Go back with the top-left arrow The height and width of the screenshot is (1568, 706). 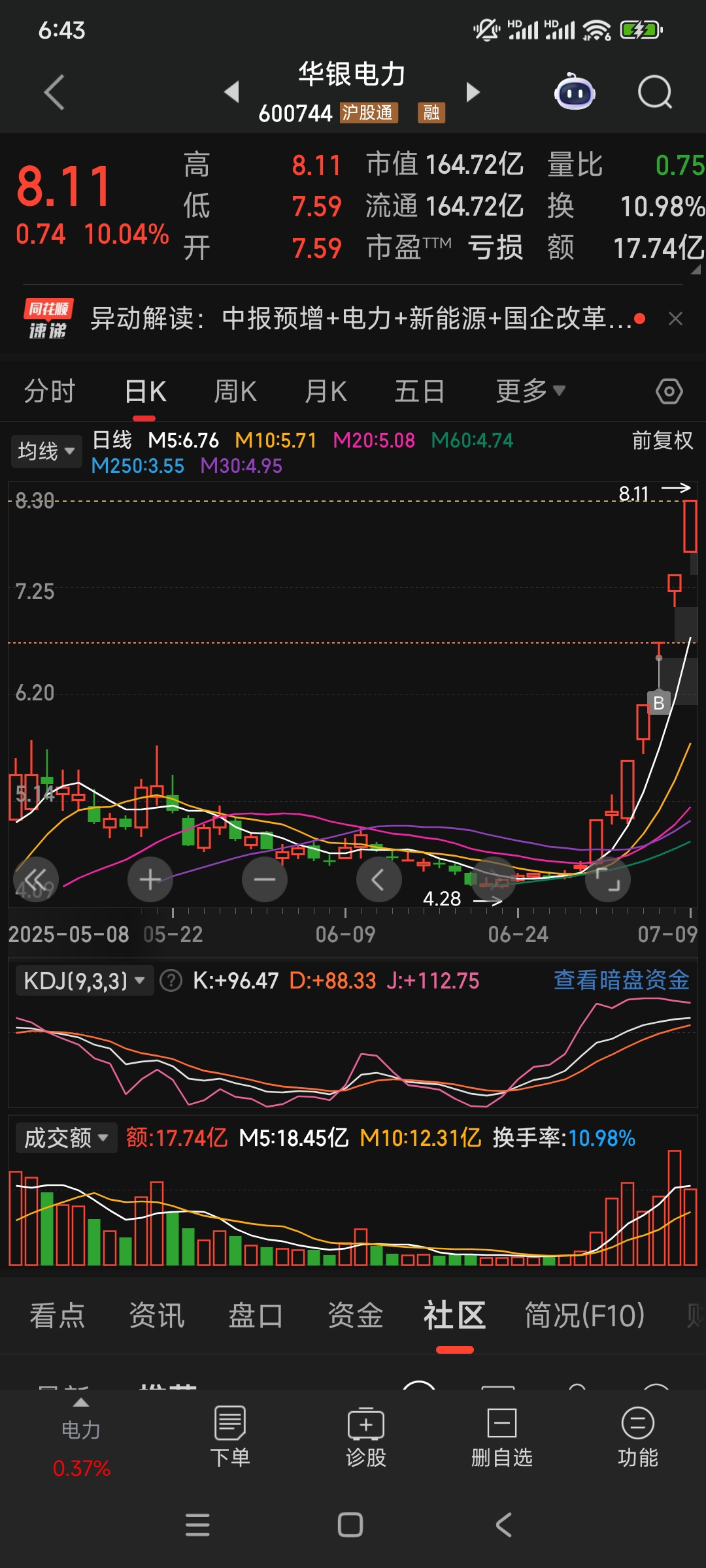tap(55, 92)
